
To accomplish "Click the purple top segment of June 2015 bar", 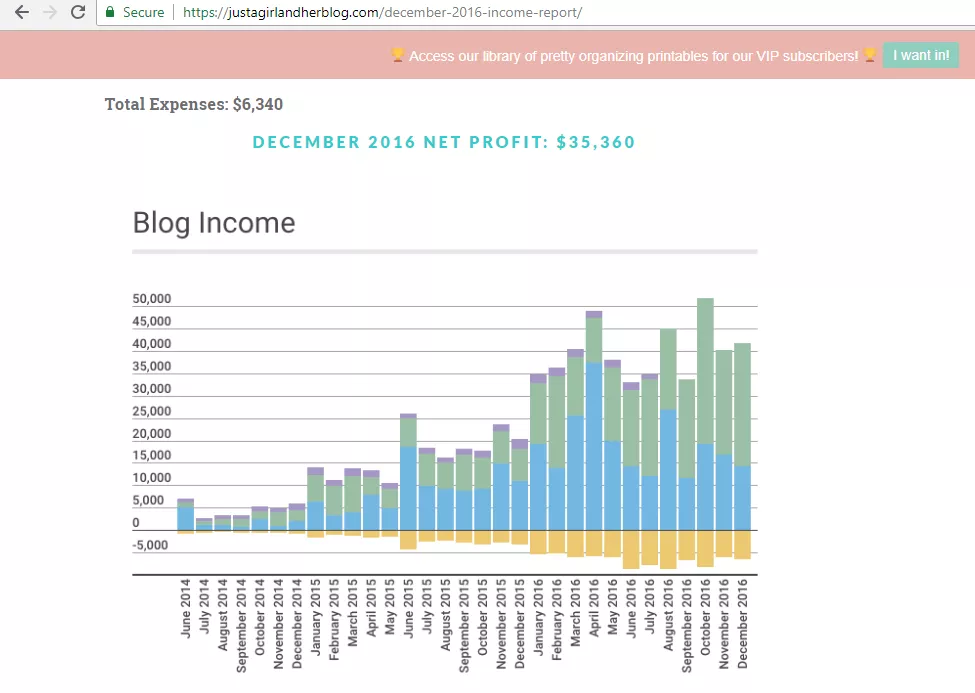I will (x=409, y=415).
